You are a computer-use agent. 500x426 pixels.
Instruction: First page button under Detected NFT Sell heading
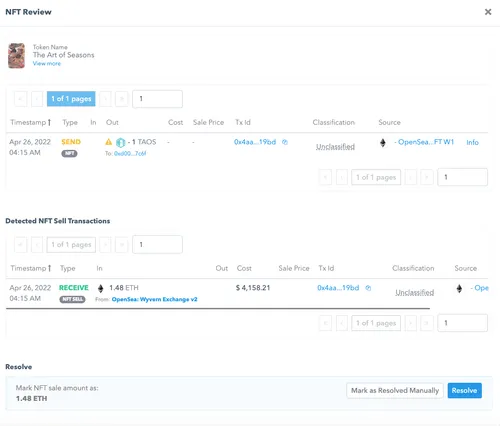coord(20,245)
